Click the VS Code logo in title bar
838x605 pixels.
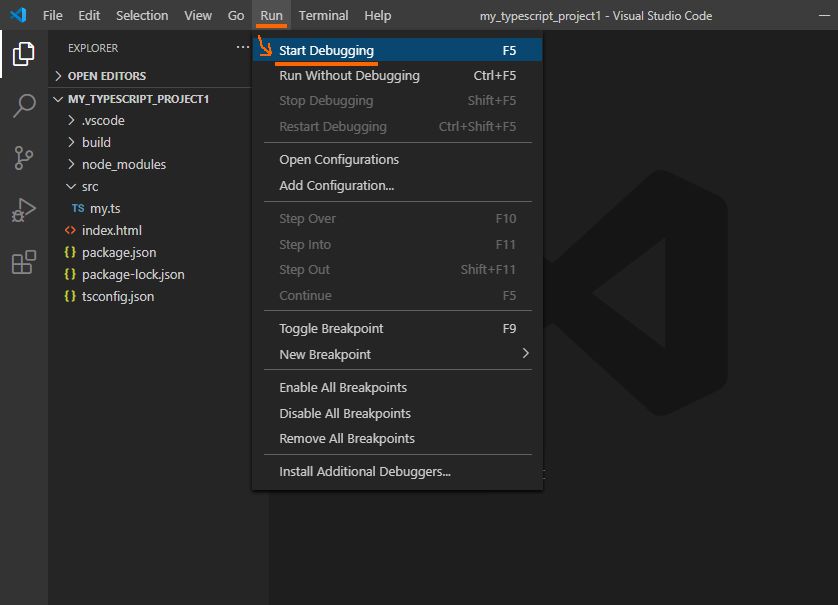[x=17, y=15]
